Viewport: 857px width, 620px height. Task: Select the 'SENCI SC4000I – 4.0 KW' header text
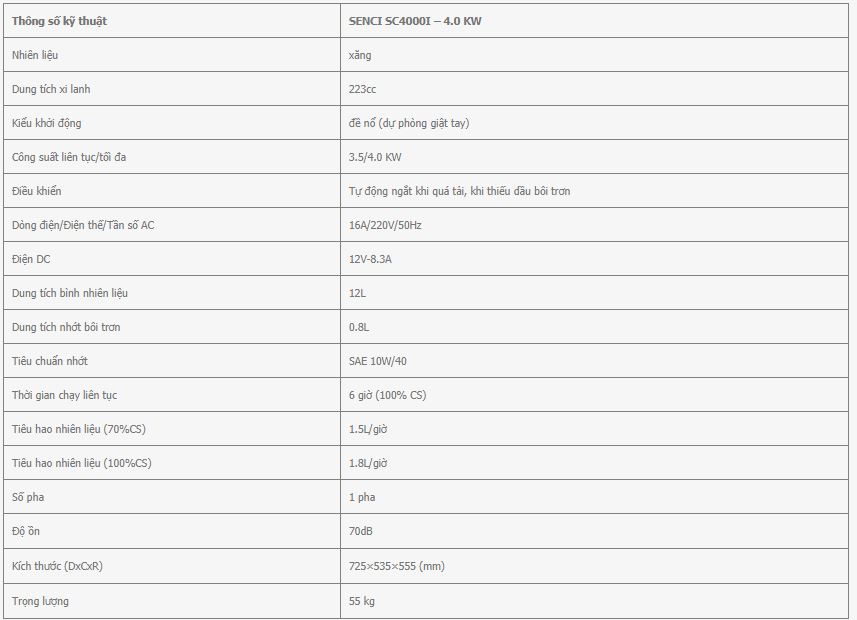click(x=415, y=21)
